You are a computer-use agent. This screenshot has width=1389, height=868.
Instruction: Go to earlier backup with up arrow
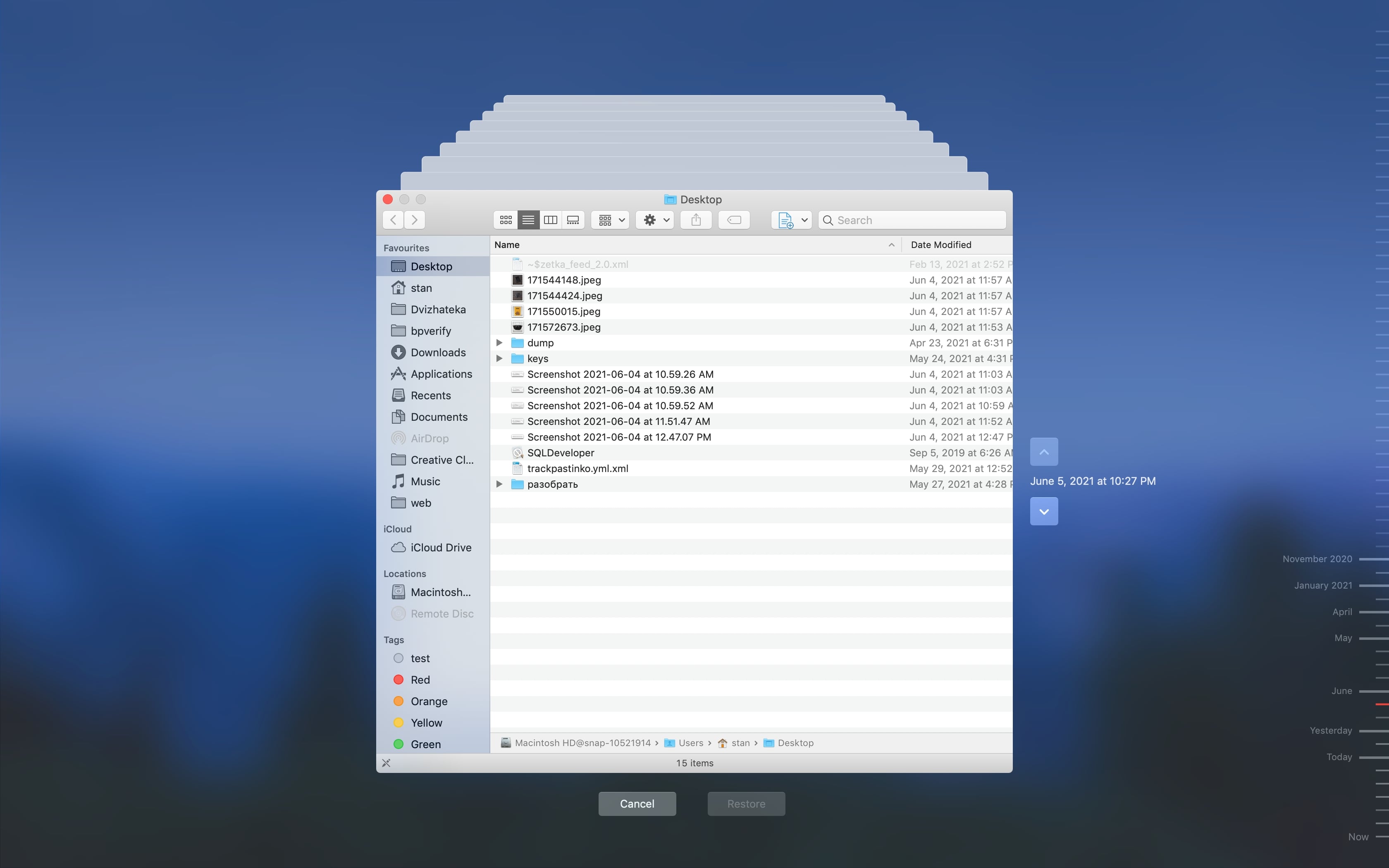1044,452
